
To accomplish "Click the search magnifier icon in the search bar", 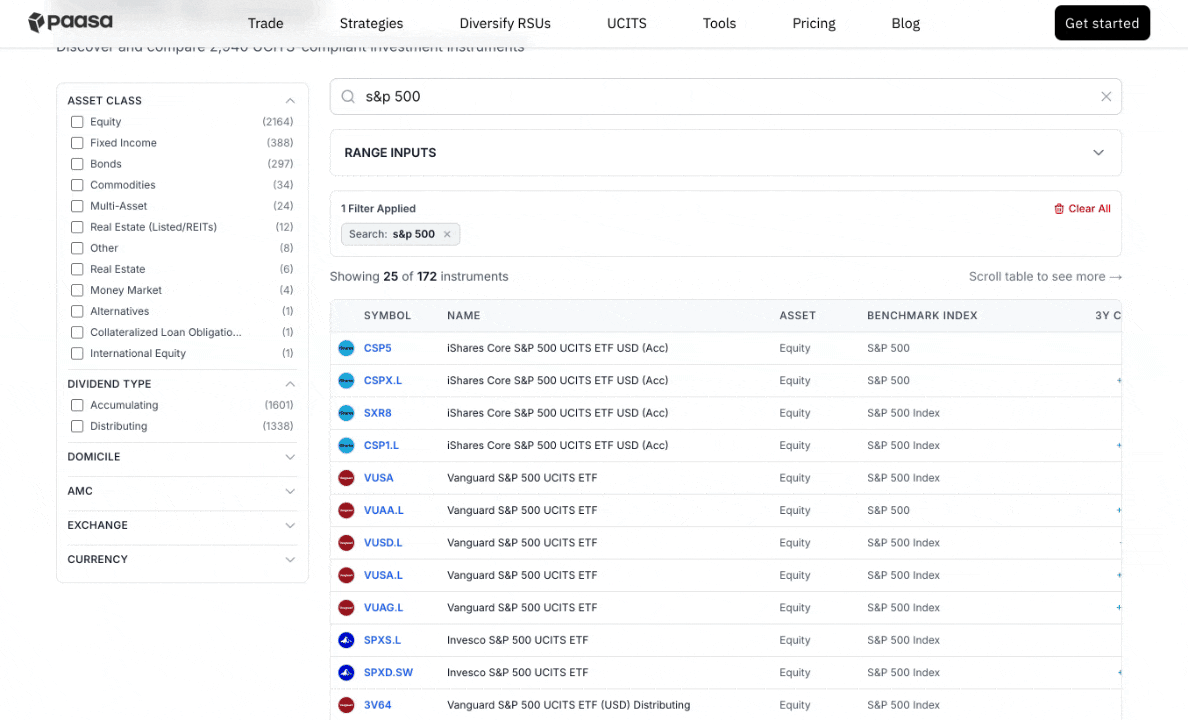I will [x=348, y=96].
